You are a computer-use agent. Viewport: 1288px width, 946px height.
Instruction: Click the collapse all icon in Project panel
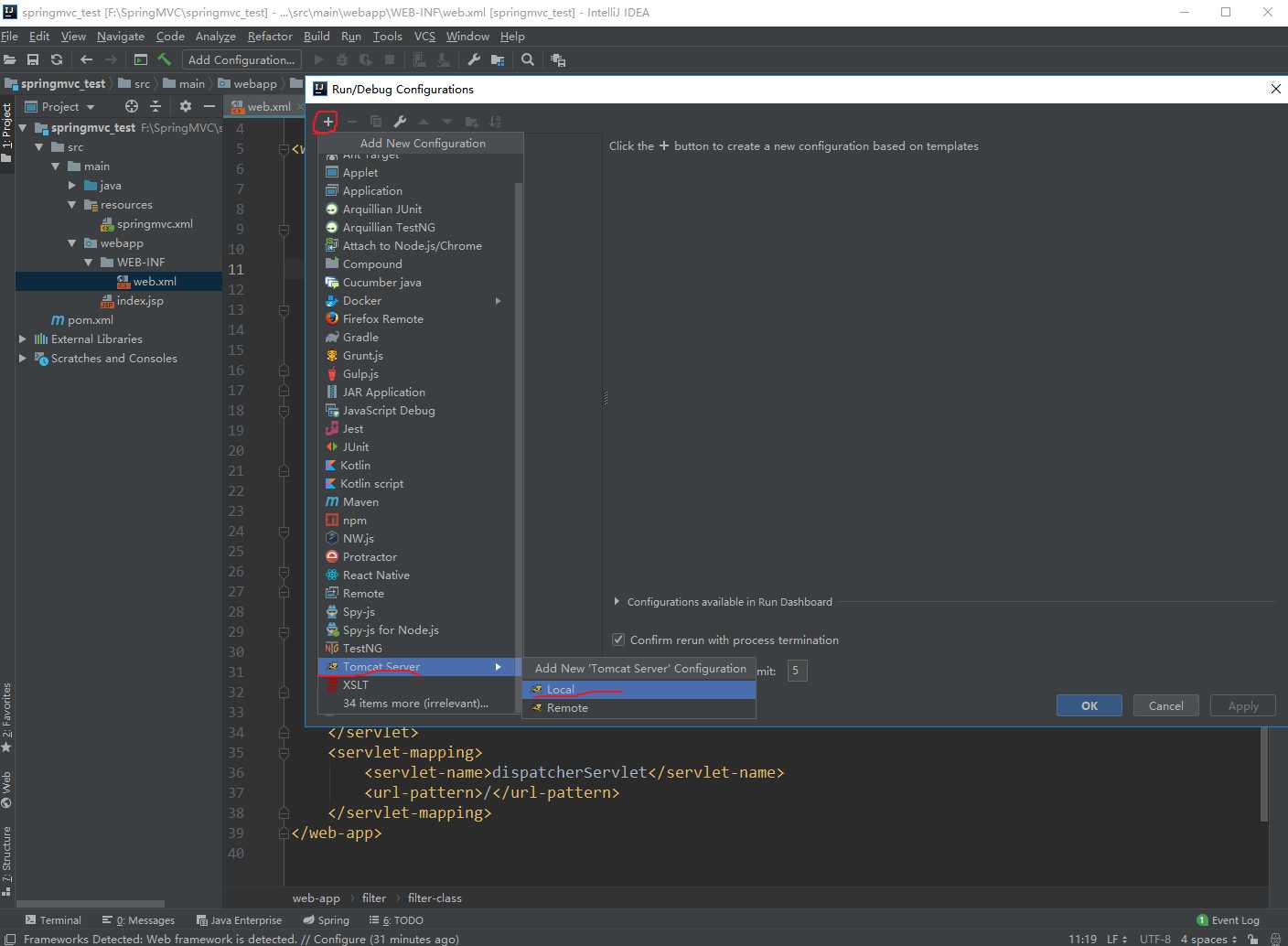pos(156,106)
